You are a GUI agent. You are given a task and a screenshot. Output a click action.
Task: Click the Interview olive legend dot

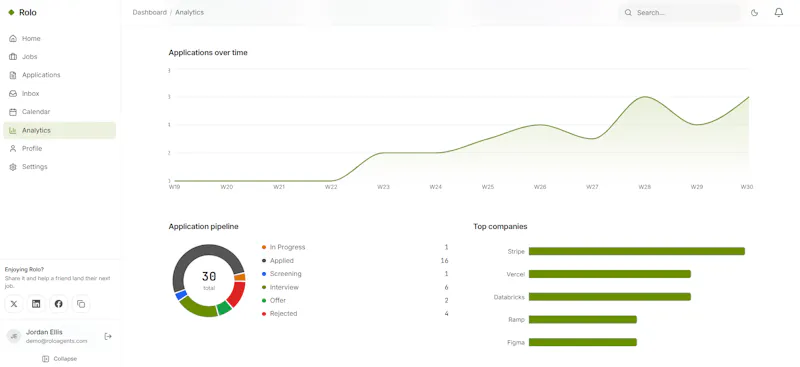point(264,287)
